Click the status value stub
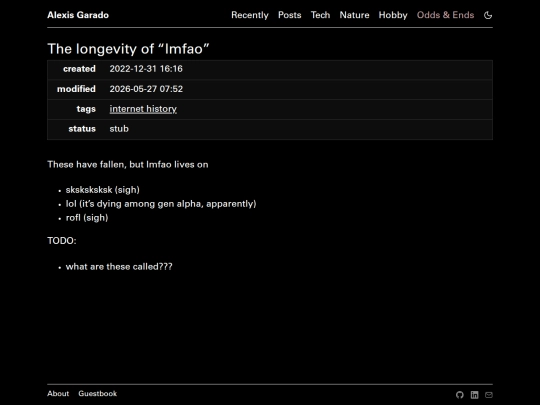This screenshot has height=405, width=540. click(x=119, y=129)
